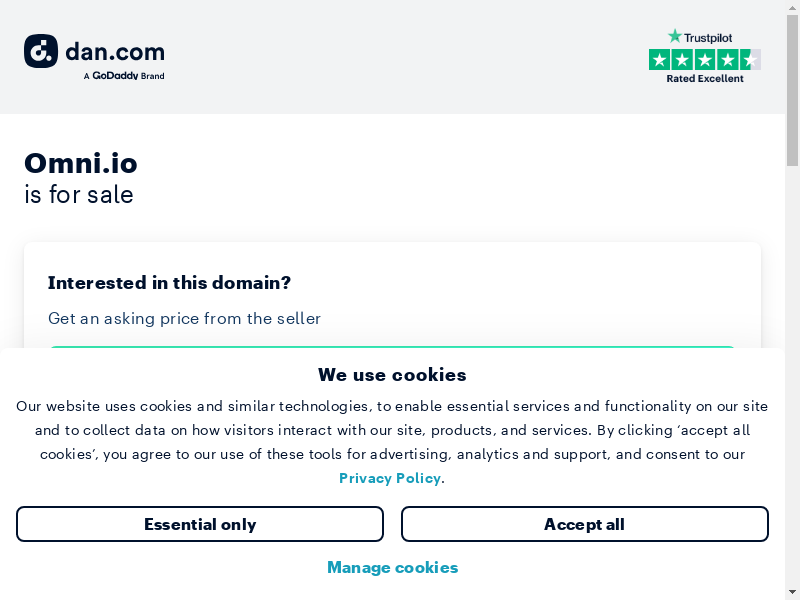Click the dan.com wordmark text
Screen dimensions: 800x600
click(x=115, y=52)
